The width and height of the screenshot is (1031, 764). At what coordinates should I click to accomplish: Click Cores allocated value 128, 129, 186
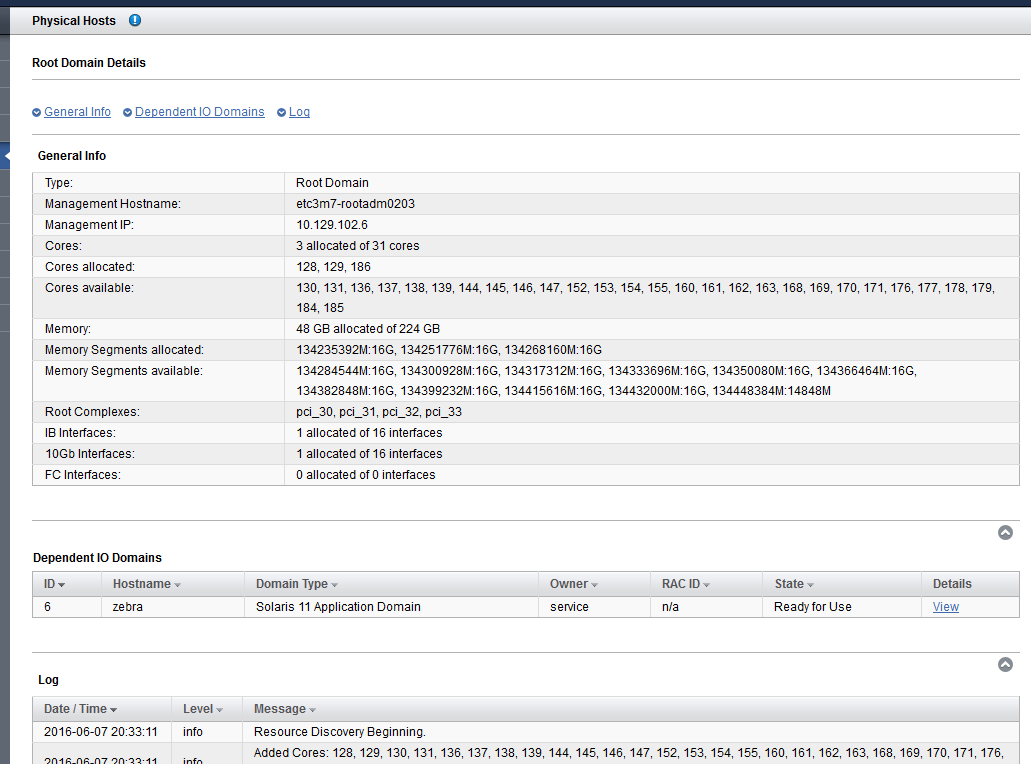point(333,267)
